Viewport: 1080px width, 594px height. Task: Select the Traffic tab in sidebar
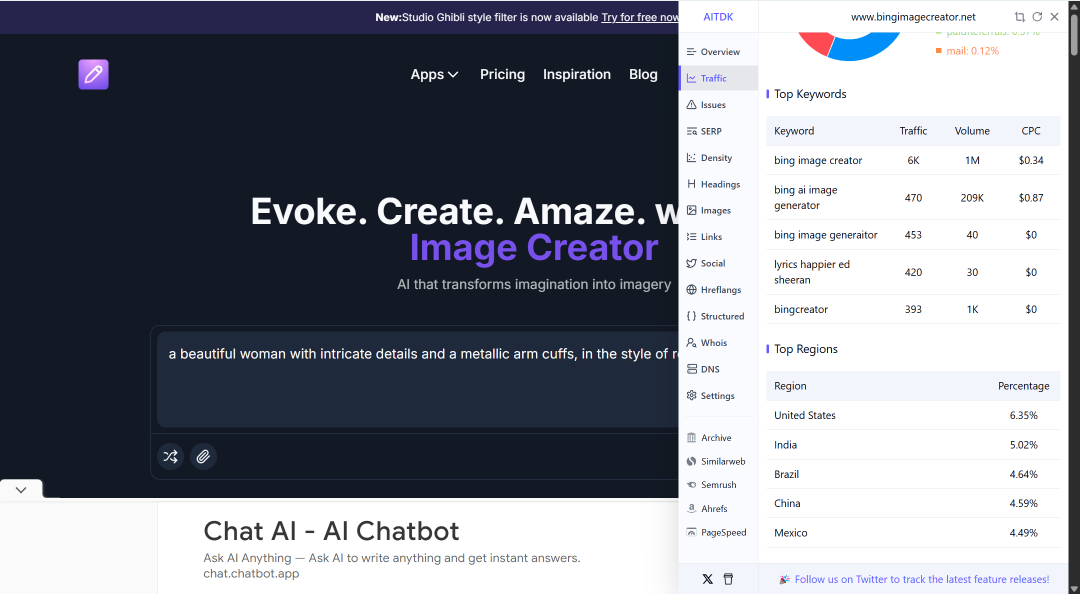coord(718,79)
